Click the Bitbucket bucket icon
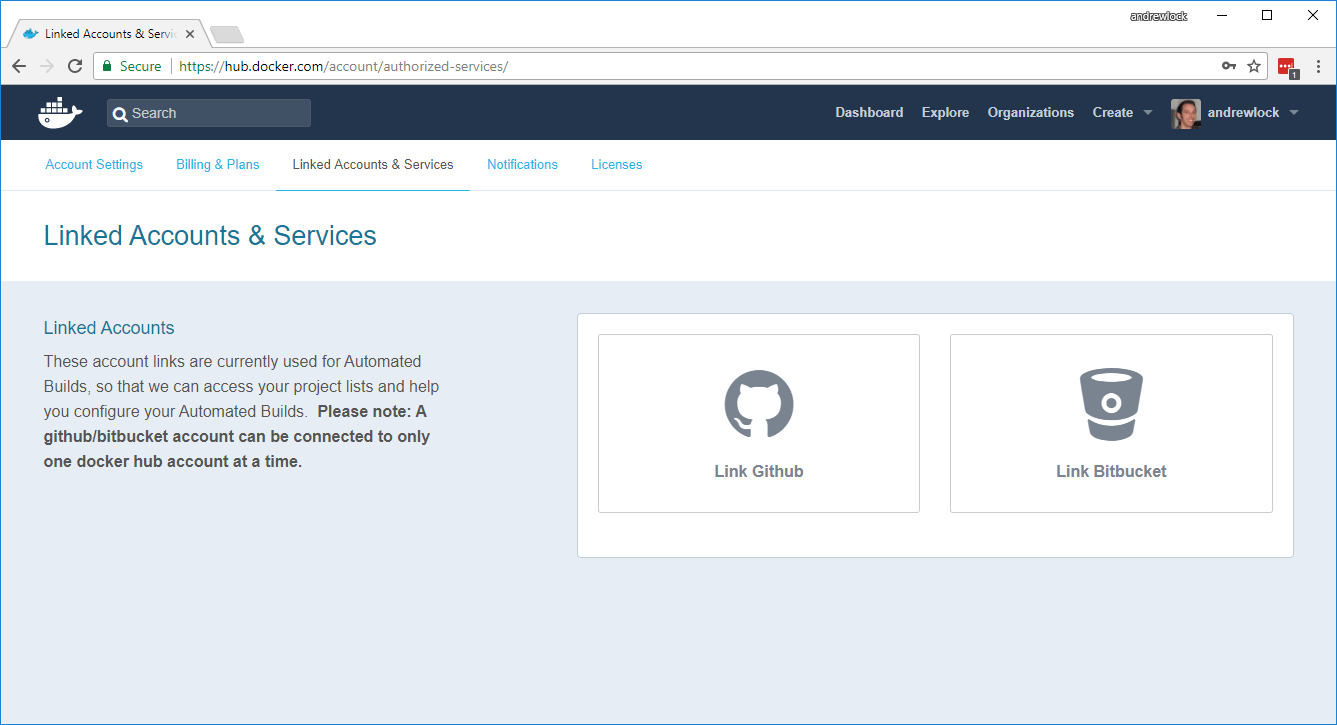The height and width of the screenshot is (725, 1337). tap(1111, 404)
